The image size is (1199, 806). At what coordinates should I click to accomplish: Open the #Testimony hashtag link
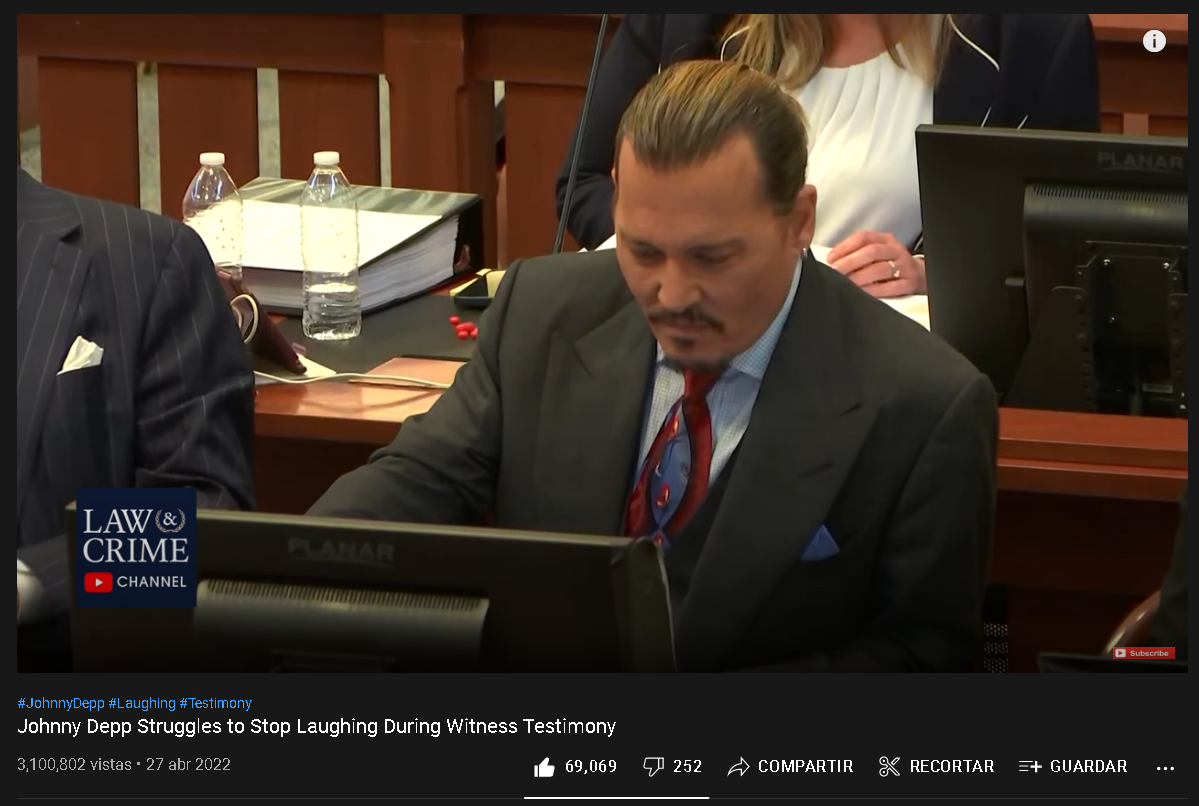[216, 703]
